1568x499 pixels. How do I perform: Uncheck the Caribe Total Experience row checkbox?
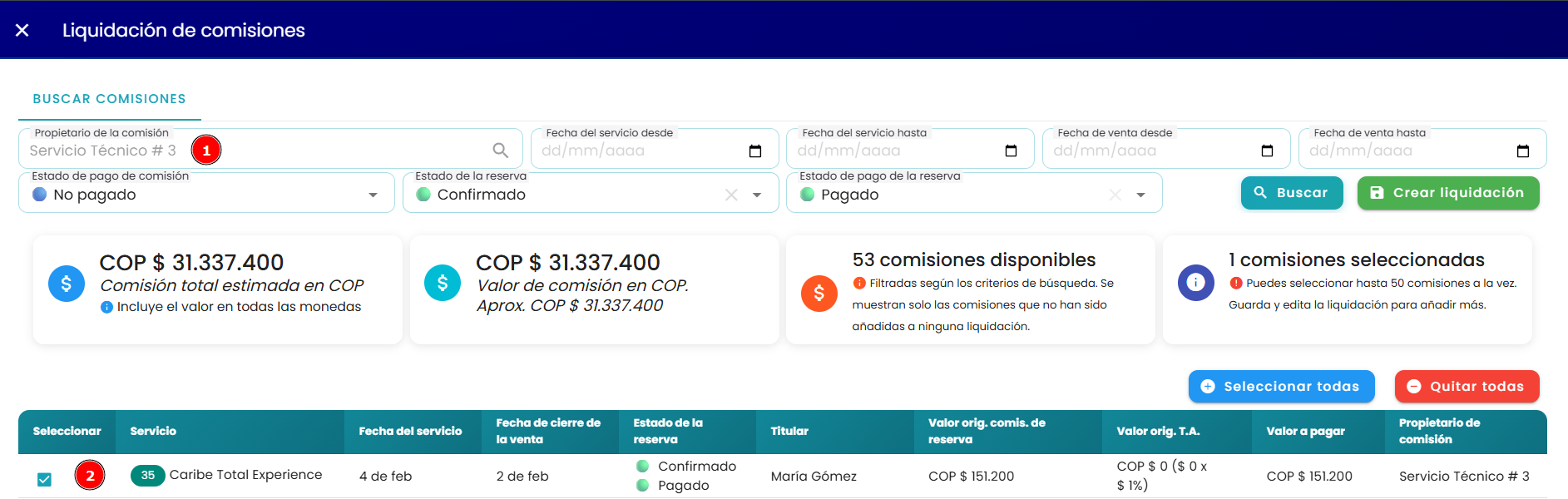pyautogui.click(x=44, y=479)
